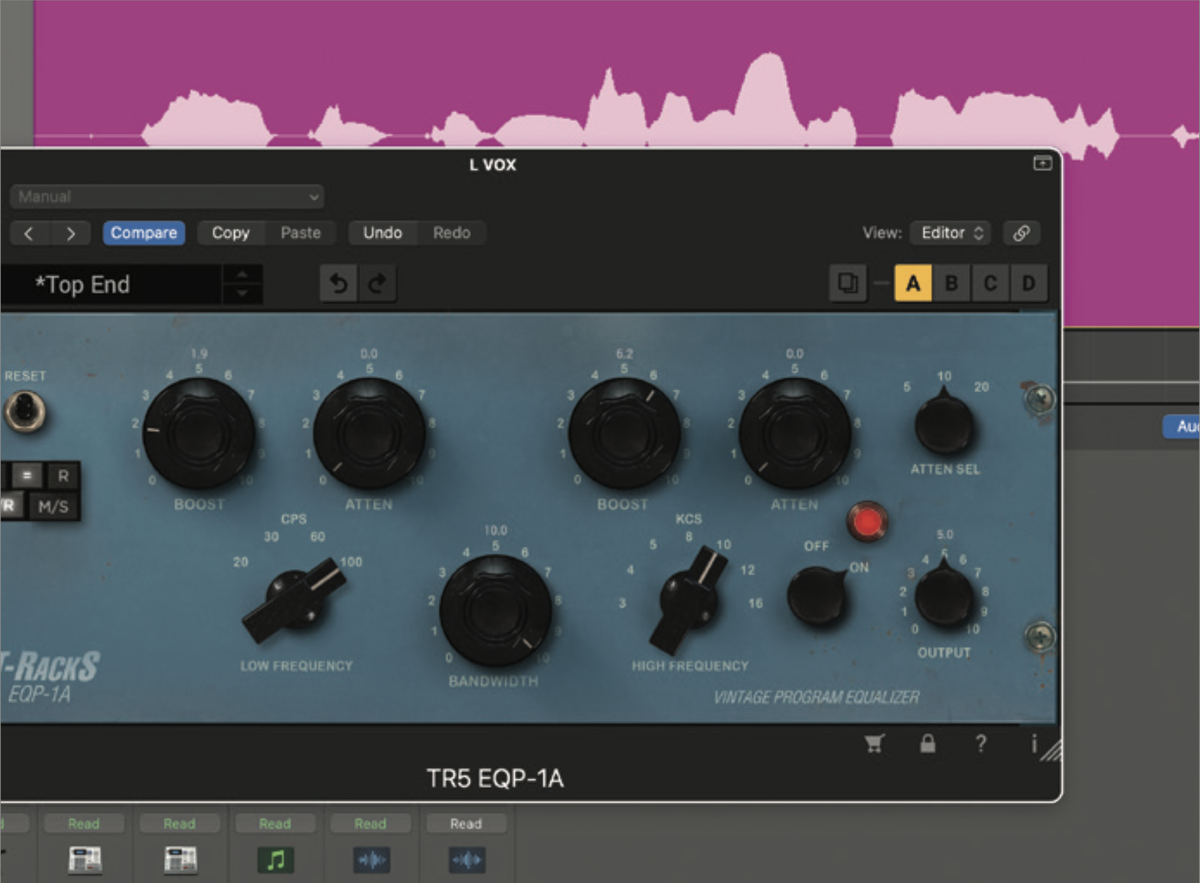Click the shopping cart icon in the plugin footer
This screenshot has width=1200, height=883.
pyautogui.click(x=875, y=744)
